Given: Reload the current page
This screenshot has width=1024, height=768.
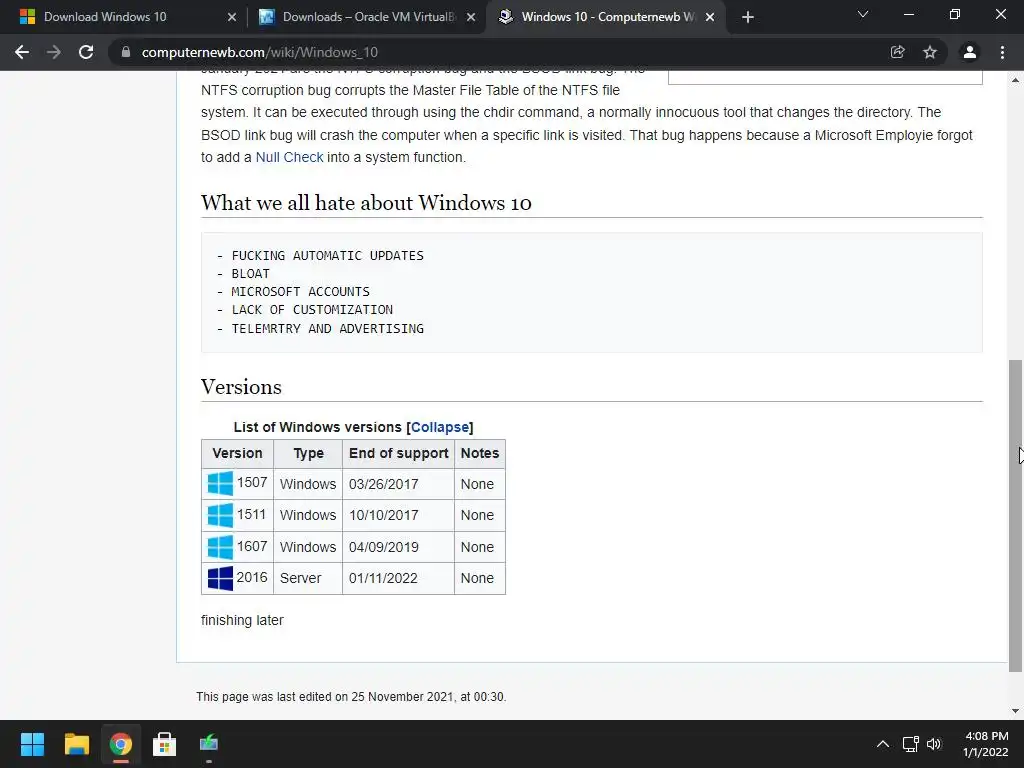Looking at the screenshot, I should point(86,52).
